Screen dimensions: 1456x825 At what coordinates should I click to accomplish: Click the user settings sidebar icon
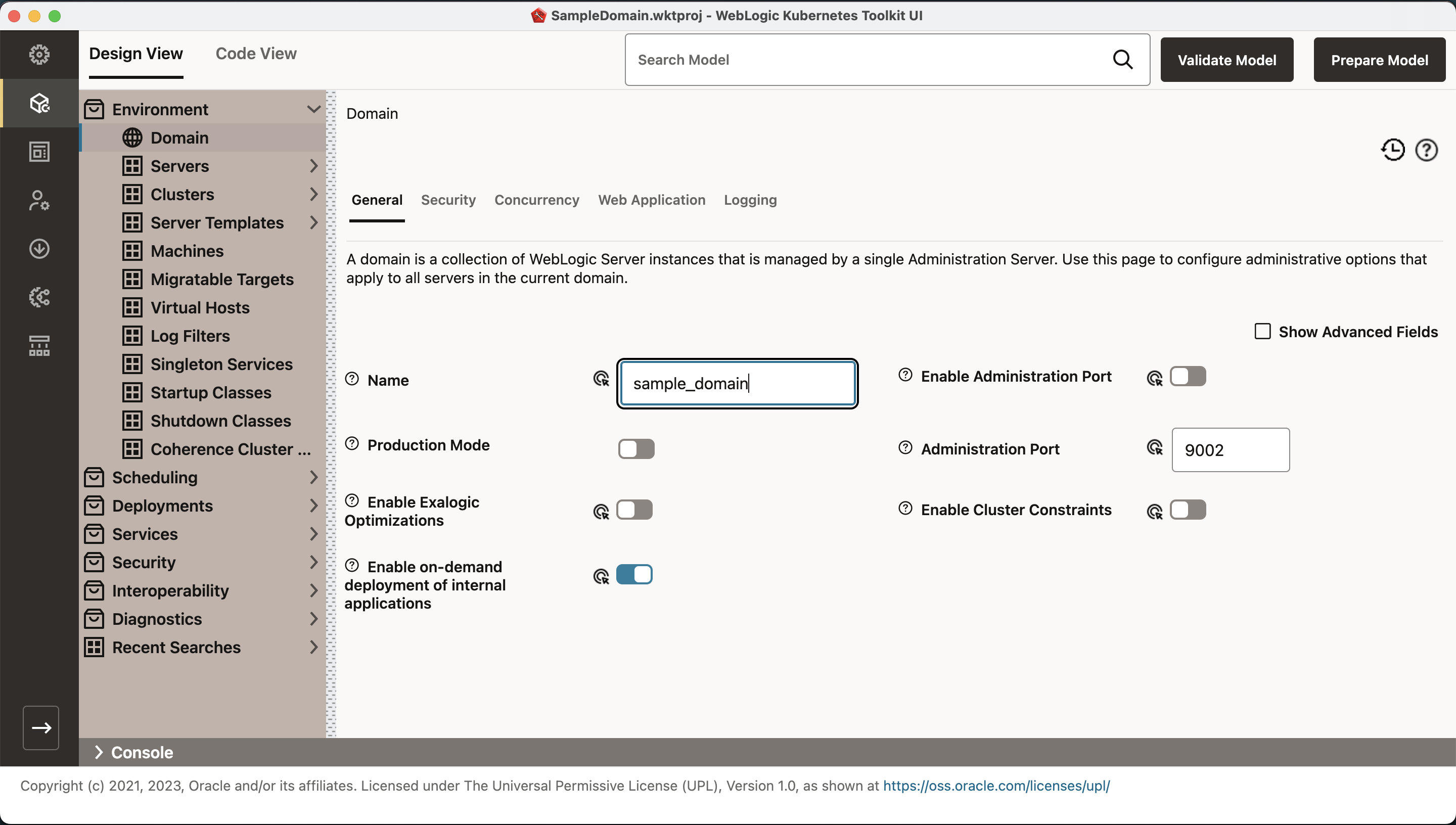pyautogui.click(x=39, y=200)
